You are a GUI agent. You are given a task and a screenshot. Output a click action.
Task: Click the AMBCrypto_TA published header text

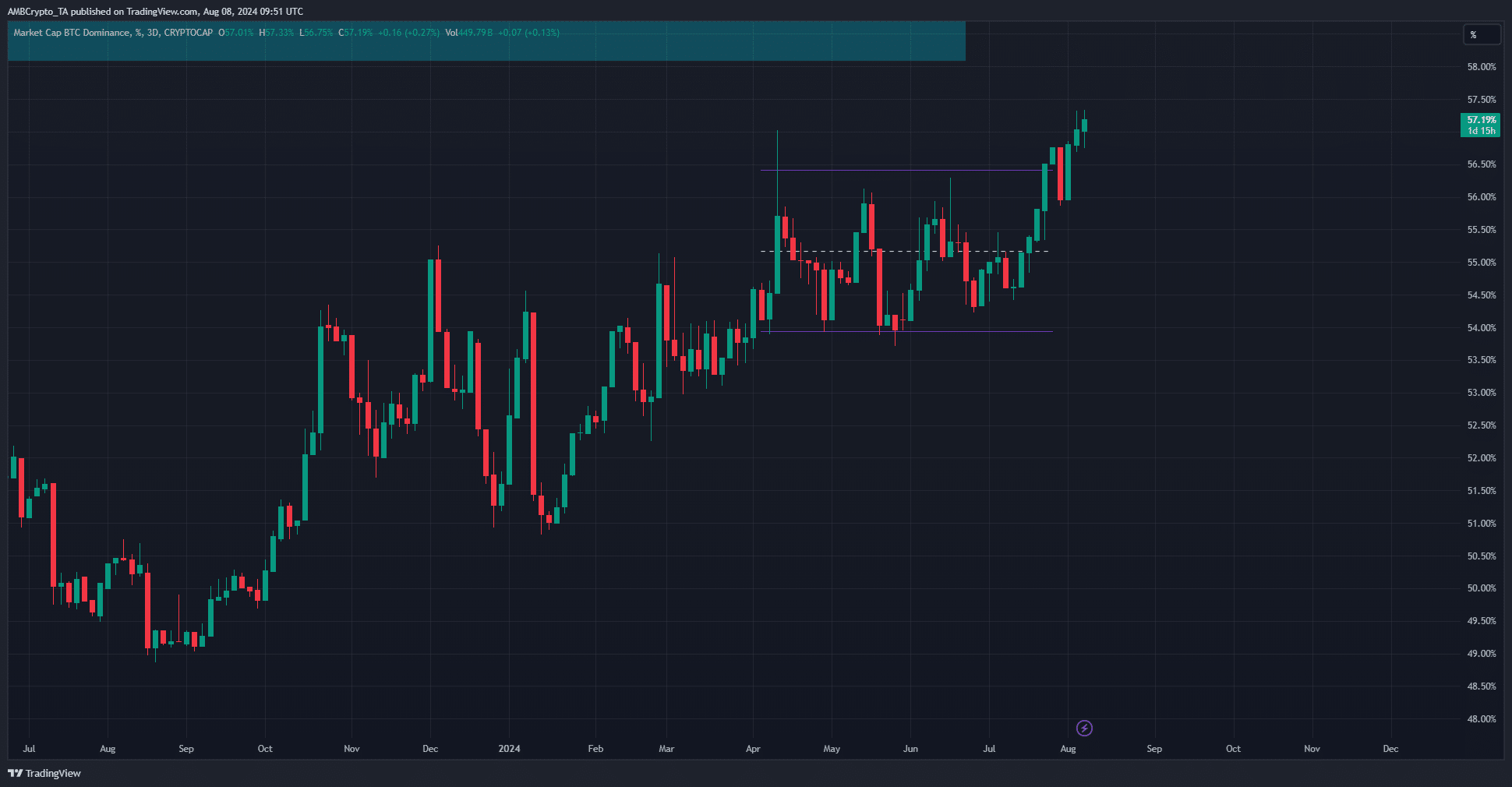coord(155,12)
